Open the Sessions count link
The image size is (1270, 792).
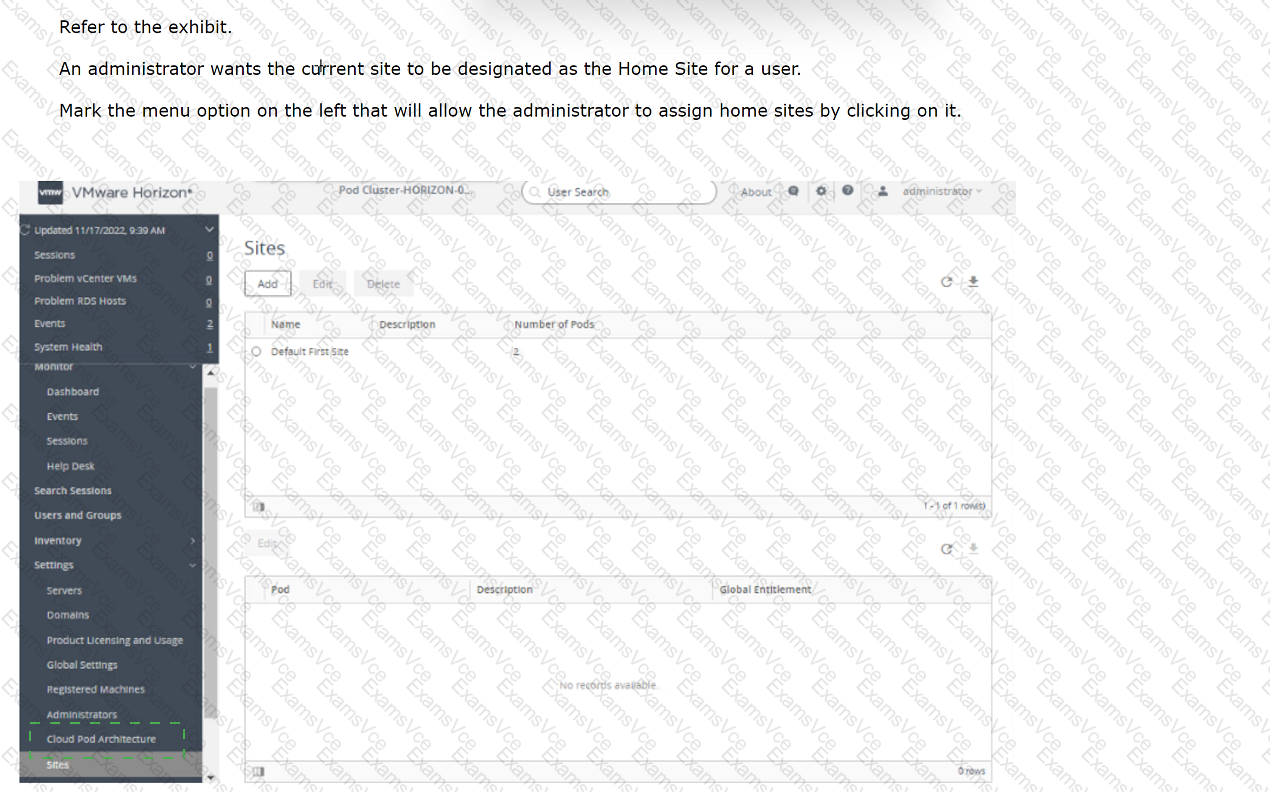point(209,255)
